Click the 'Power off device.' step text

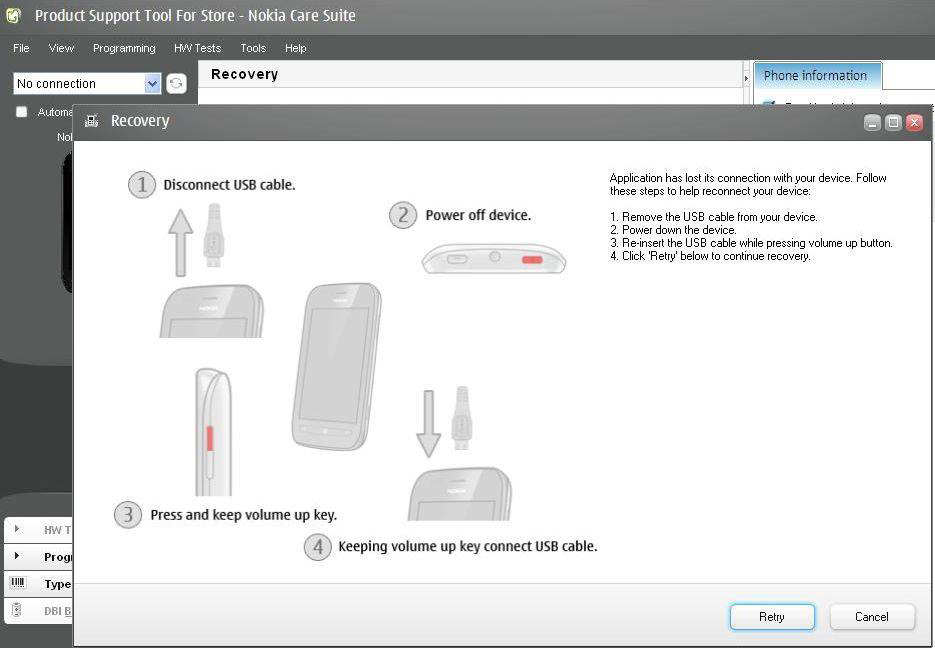[478, 215]
